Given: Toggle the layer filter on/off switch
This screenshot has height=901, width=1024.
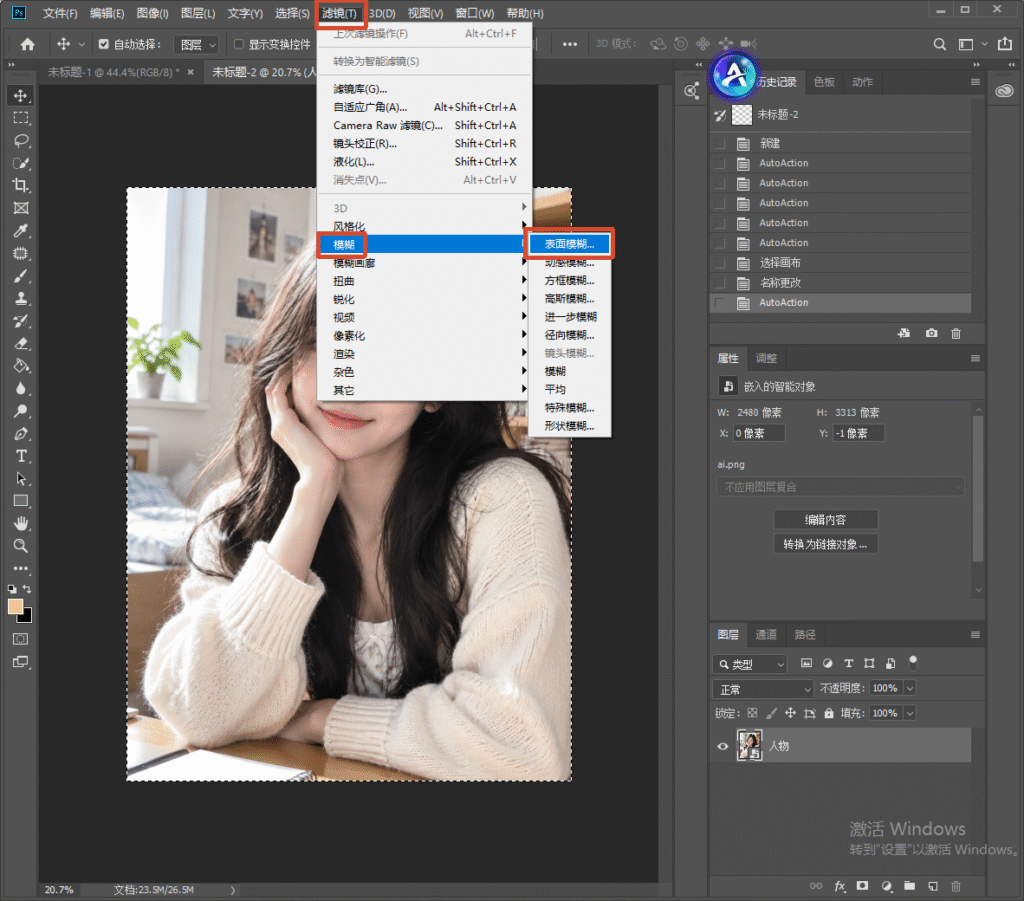Looking at the screenshot, I should (x=913, y=663).
